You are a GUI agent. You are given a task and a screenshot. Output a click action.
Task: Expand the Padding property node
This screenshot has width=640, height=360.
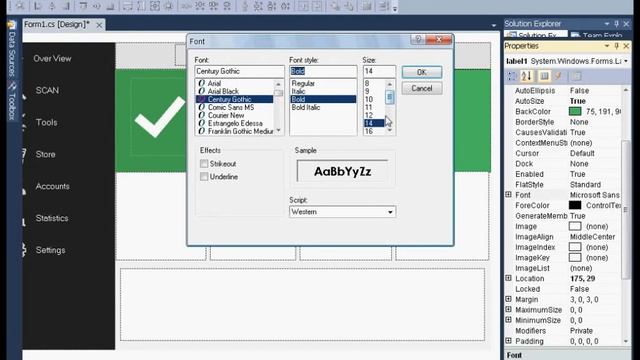coord(509,341)
